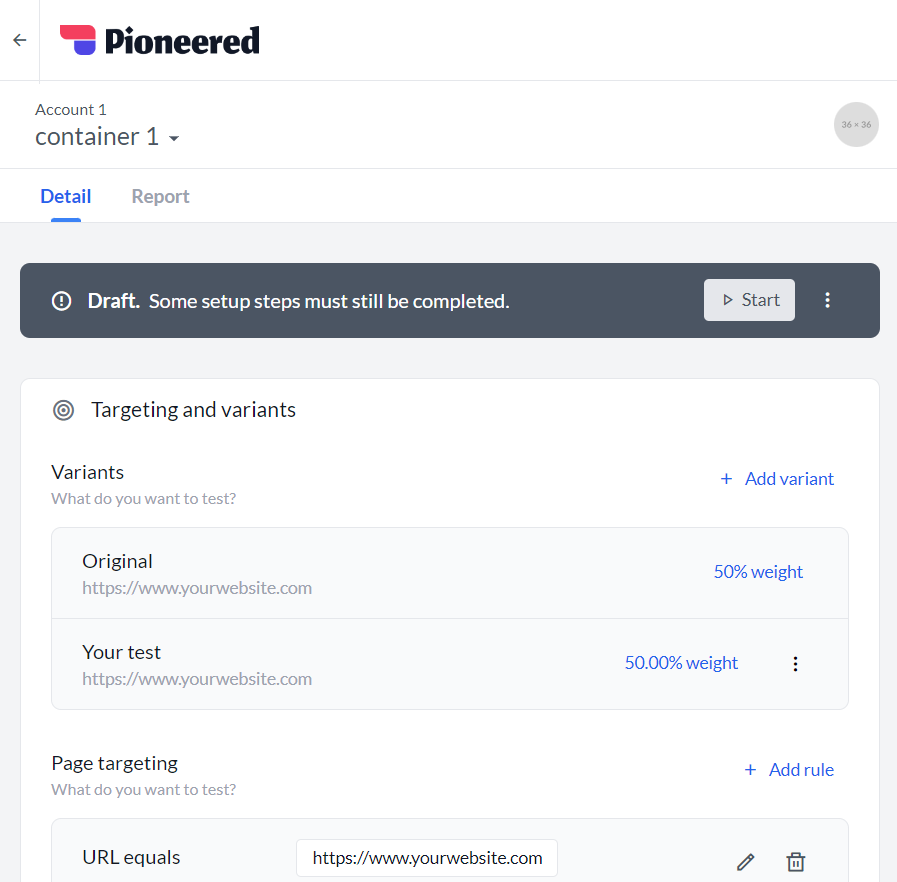
Task: Click the back arrow icon
Action: click(x=20, y=40)
